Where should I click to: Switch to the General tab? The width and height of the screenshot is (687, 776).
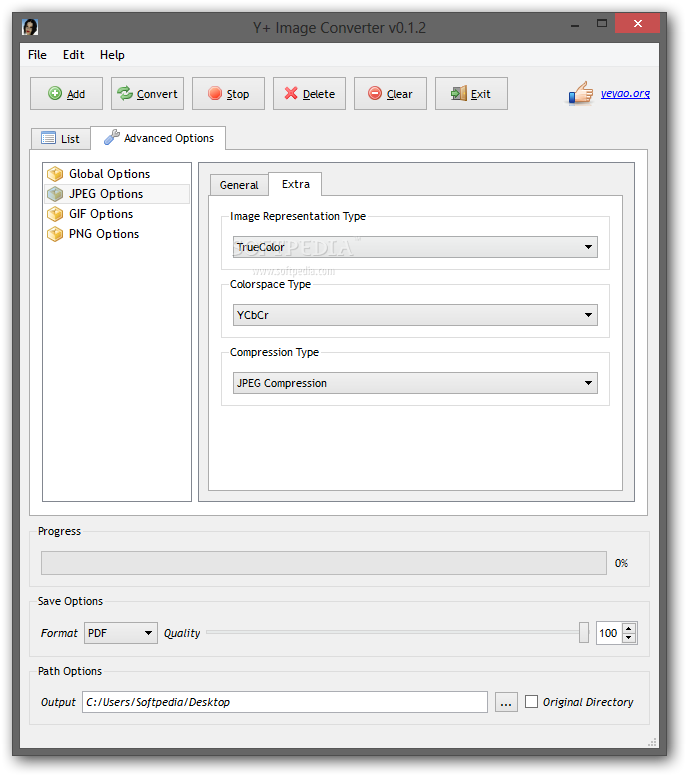[239, 185]
